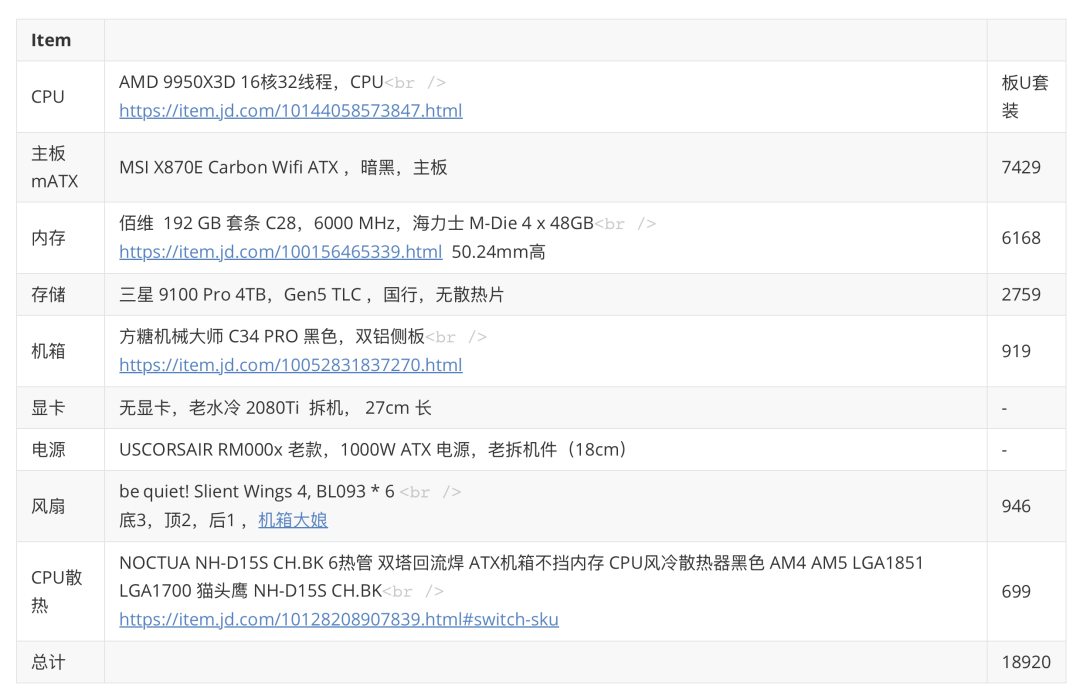Click the CPU row label

(48, 97)
